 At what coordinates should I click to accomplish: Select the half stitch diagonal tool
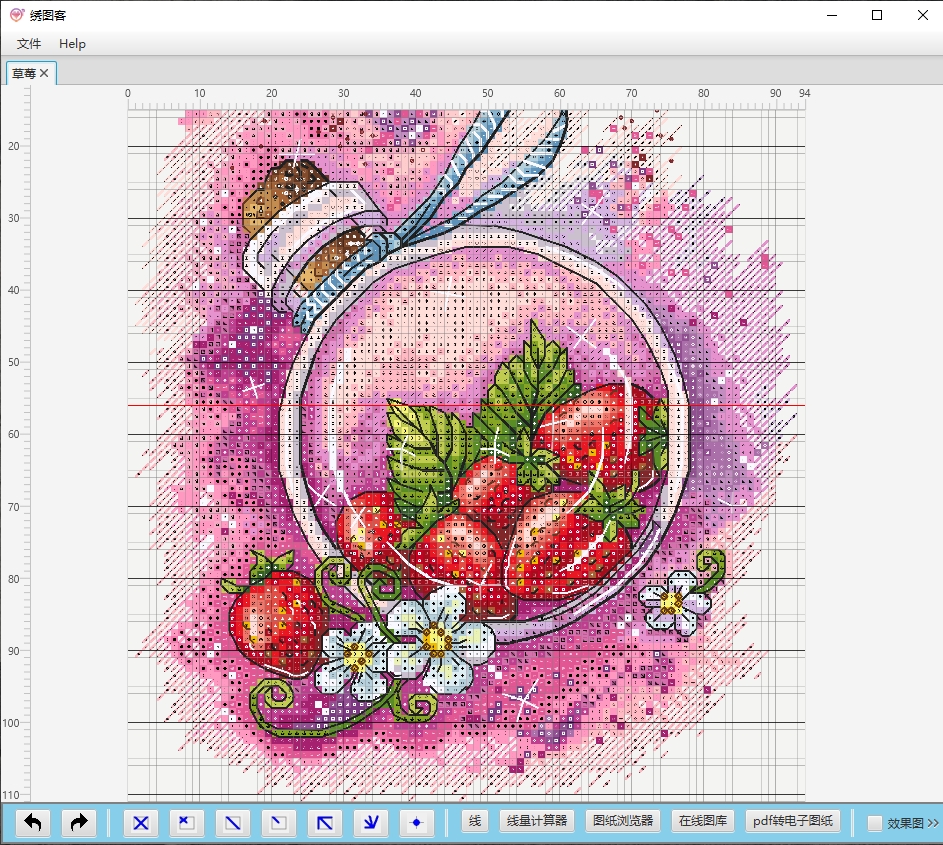[x=232, y=823]
